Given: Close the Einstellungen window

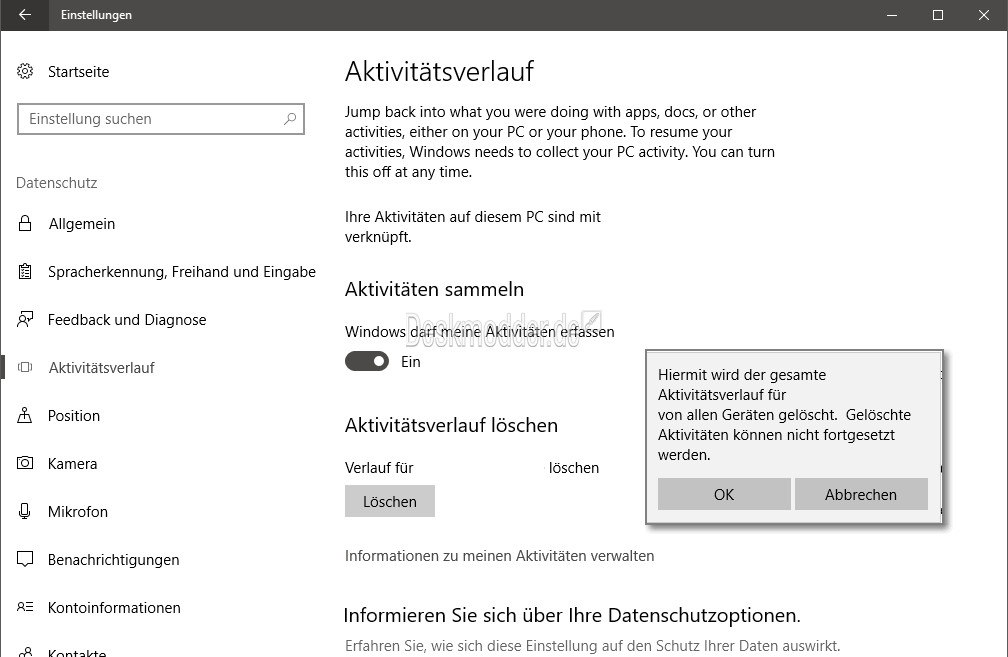Looking at the screenshot, I should point(984,15).
